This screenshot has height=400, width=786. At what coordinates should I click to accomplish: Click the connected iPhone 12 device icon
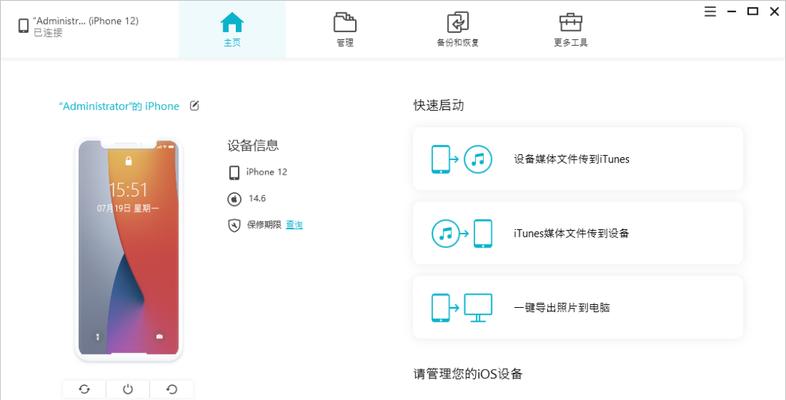click(x=24, y=26)
